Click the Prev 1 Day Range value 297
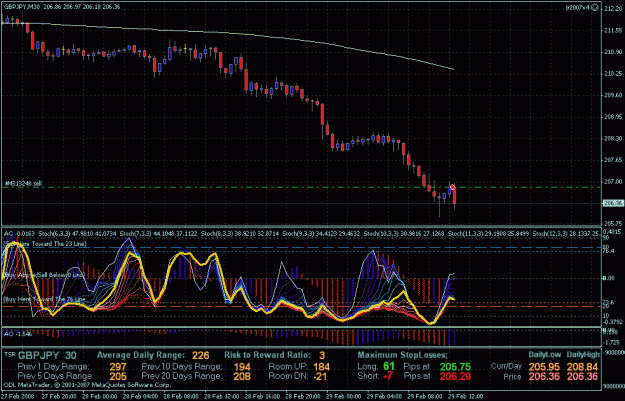625x401 pixels. (x=118, y=367)
